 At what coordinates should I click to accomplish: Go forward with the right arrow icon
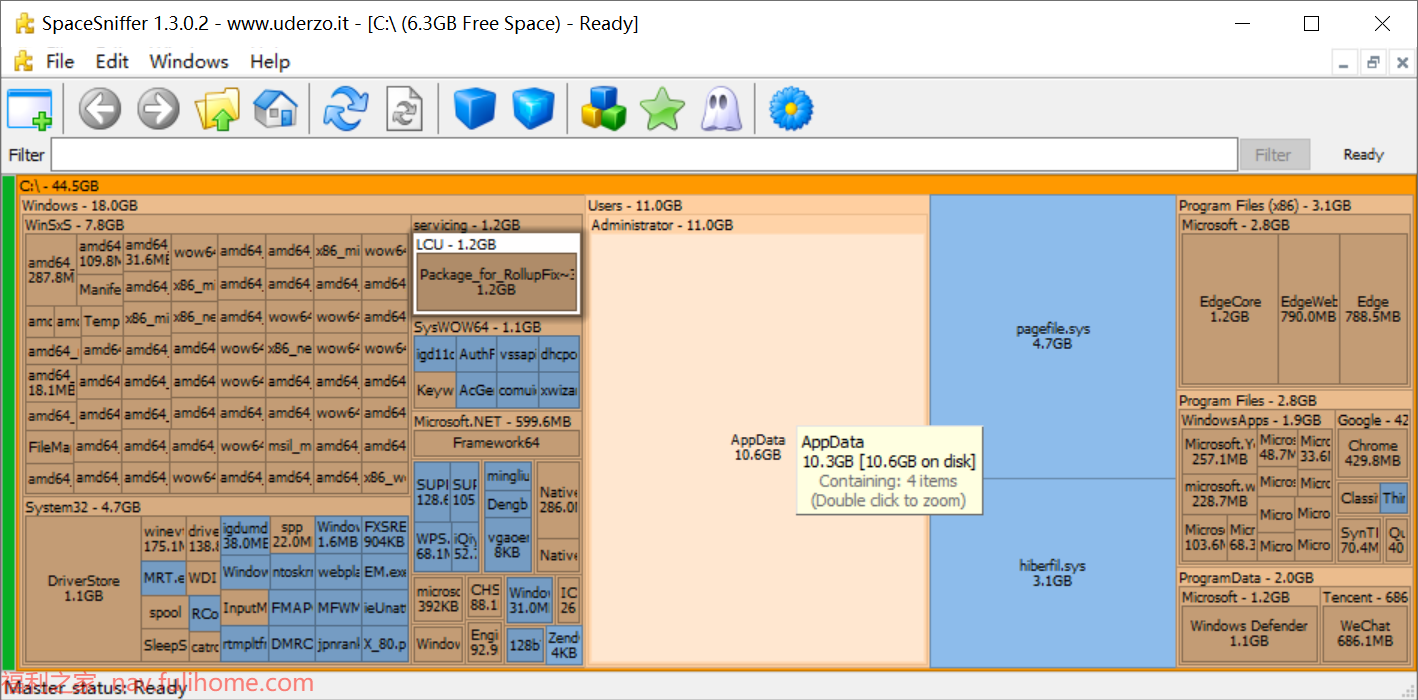(158, 108)
